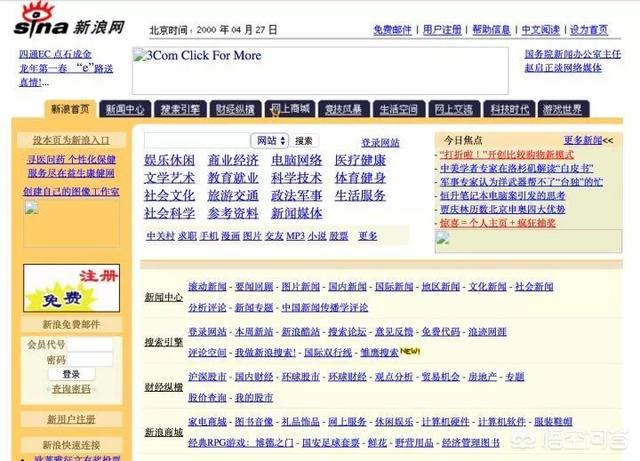Click the 中关村 quick keyword link
Screen dimensions: 640x461
[x=160, y=236]
